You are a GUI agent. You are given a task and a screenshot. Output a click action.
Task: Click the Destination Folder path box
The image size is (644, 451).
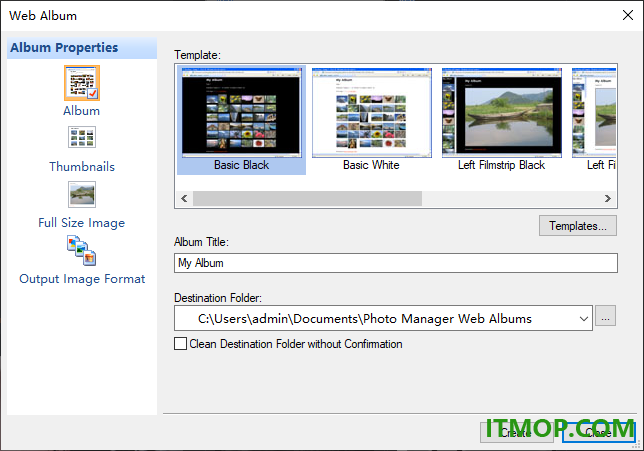pos(383,318)
